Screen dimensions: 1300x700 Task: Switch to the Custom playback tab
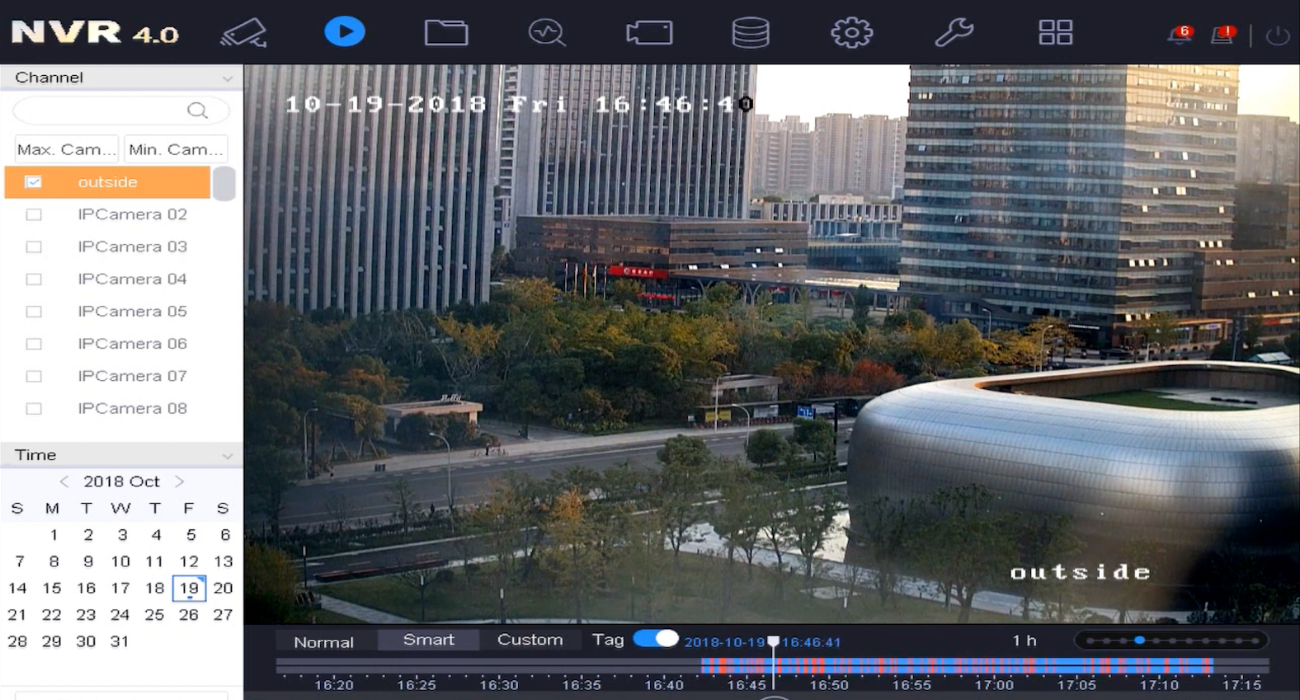tap(530, 640)
